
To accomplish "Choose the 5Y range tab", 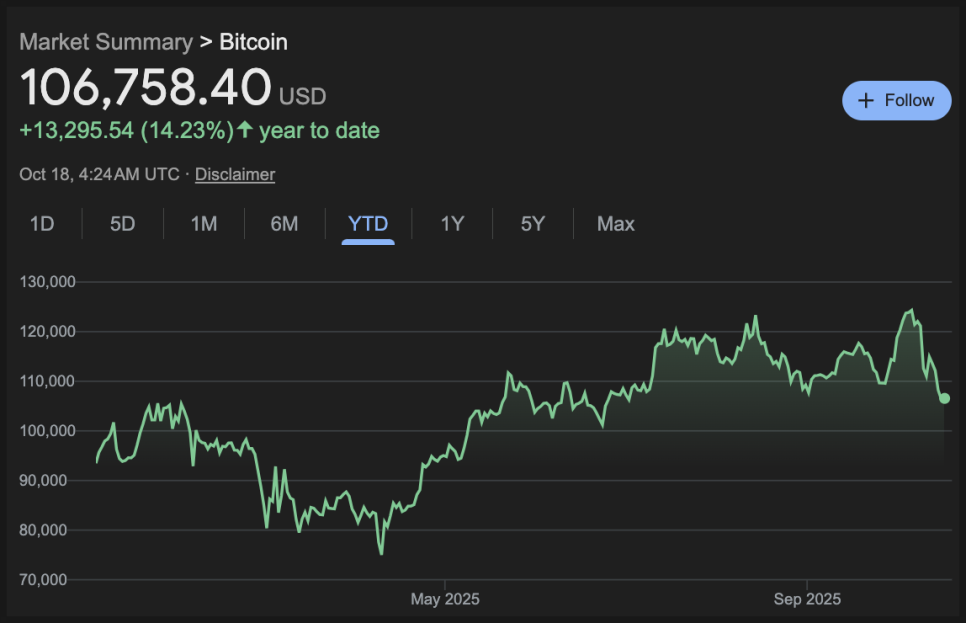I will pyautogui.click(x=532, y=224).
